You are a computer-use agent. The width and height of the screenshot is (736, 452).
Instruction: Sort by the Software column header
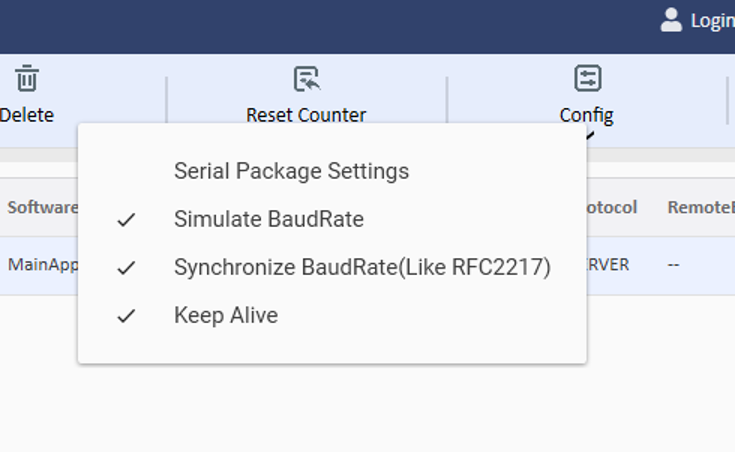click(42, 207)
